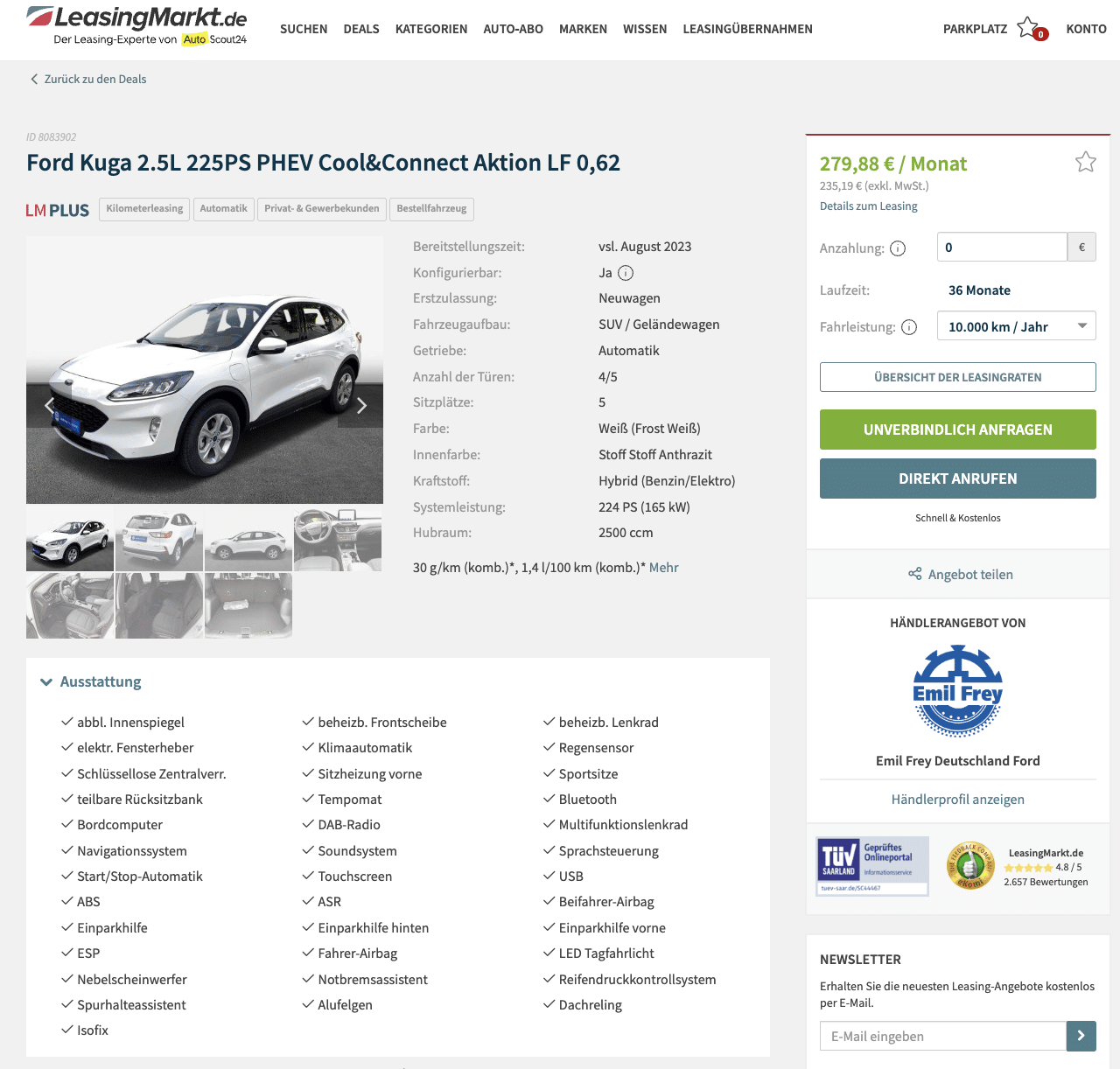Open Händlerprofil anzeigen link

point(958,800)
